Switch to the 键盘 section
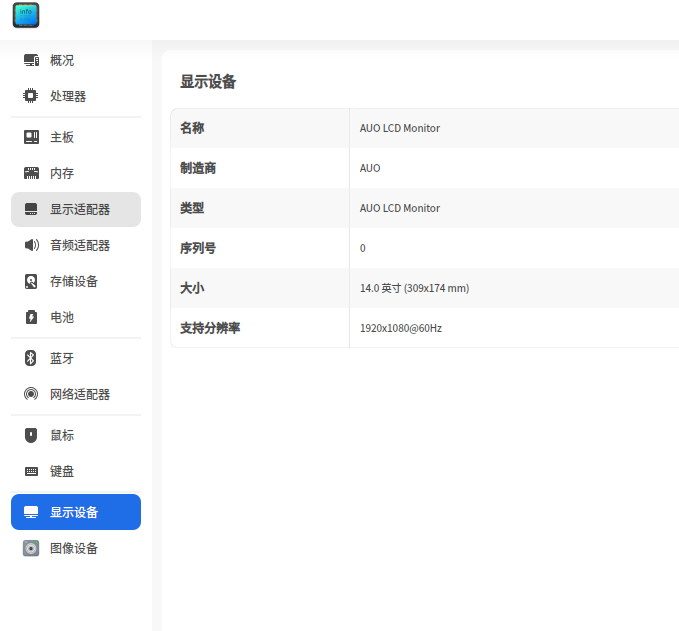 point(76,471)
